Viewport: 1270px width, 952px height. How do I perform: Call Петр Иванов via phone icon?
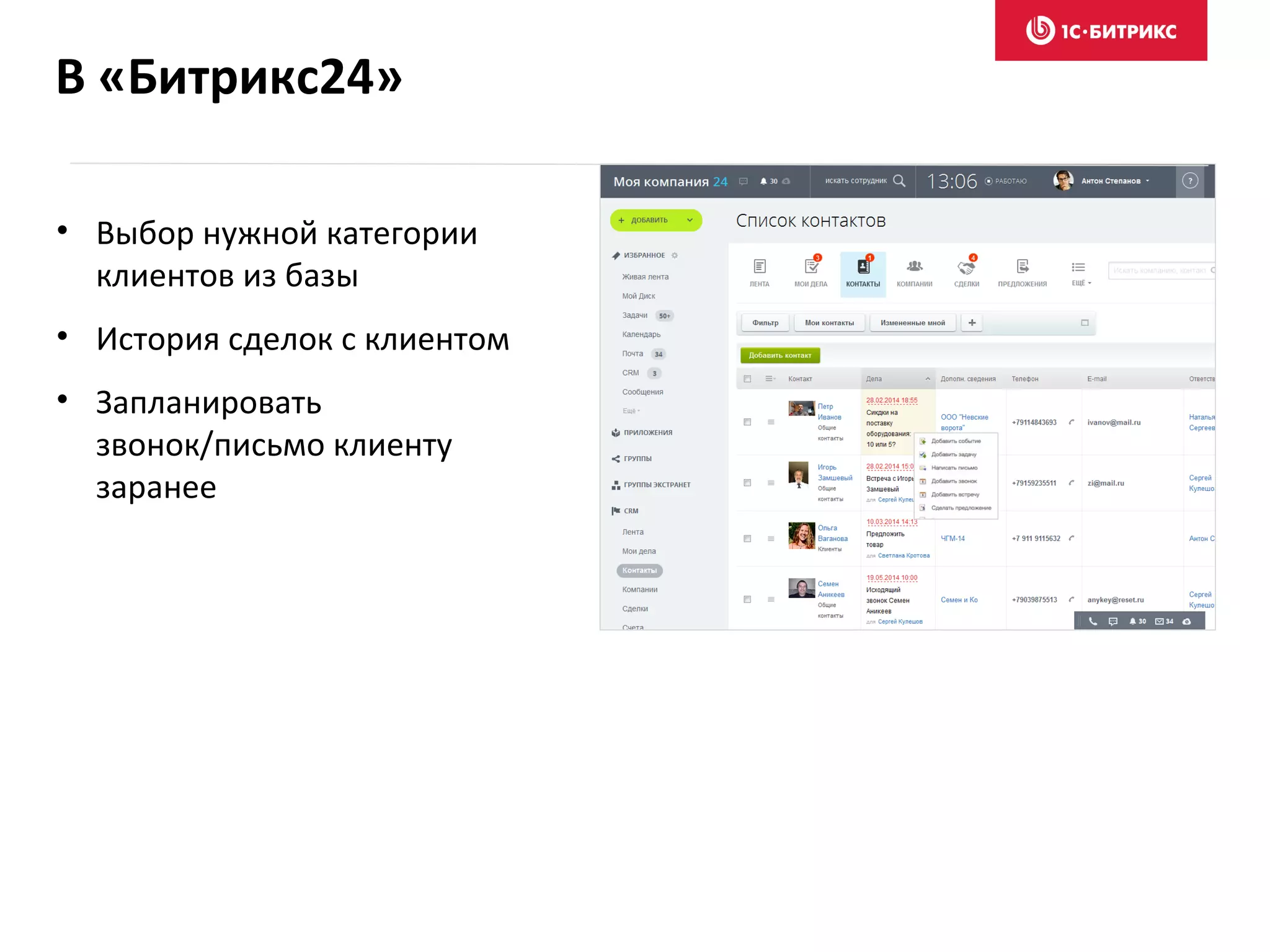point(1072,422)
